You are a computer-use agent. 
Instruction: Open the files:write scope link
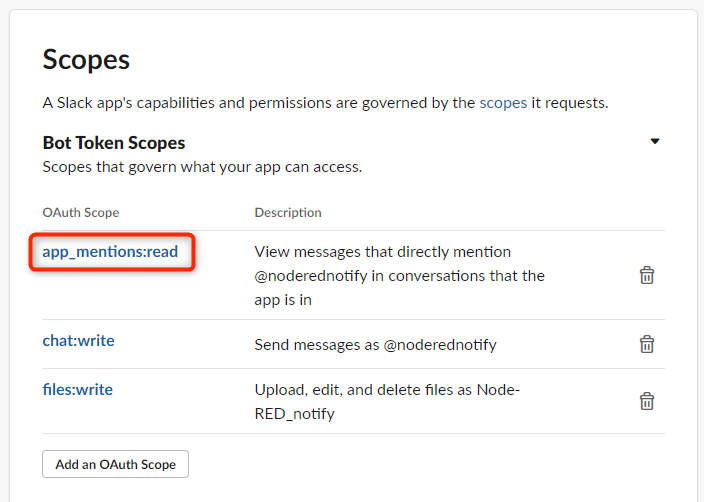pos(78,389)
